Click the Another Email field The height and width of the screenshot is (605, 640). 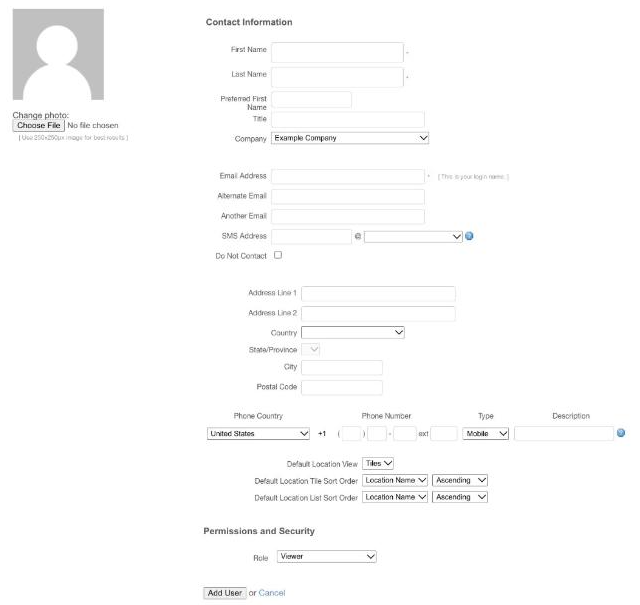pos(348,216)
